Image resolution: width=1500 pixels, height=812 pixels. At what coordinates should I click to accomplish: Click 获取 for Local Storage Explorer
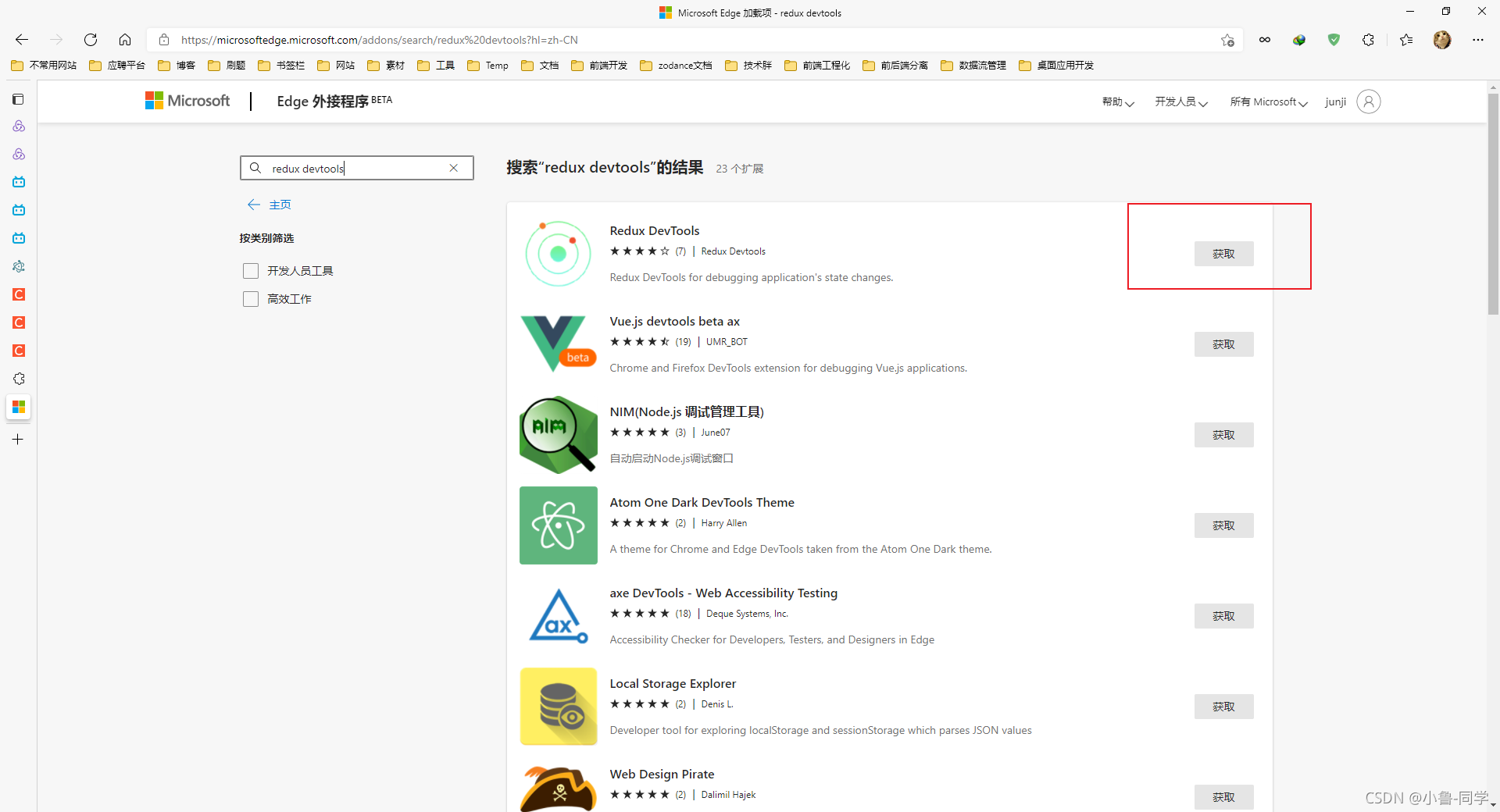coord(1223,707)
